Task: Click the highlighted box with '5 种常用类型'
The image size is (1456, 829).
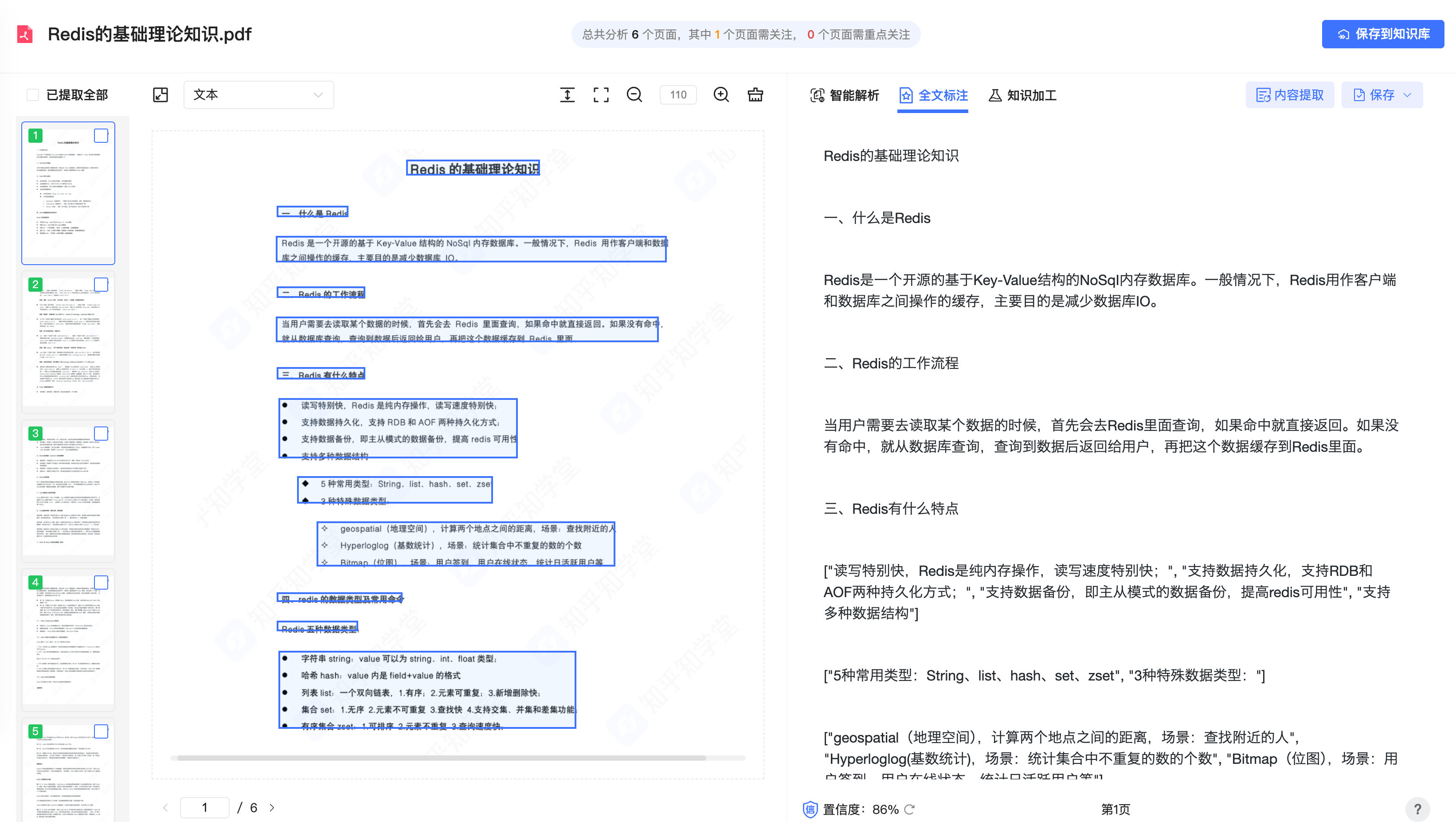Action: coord(395,490)
